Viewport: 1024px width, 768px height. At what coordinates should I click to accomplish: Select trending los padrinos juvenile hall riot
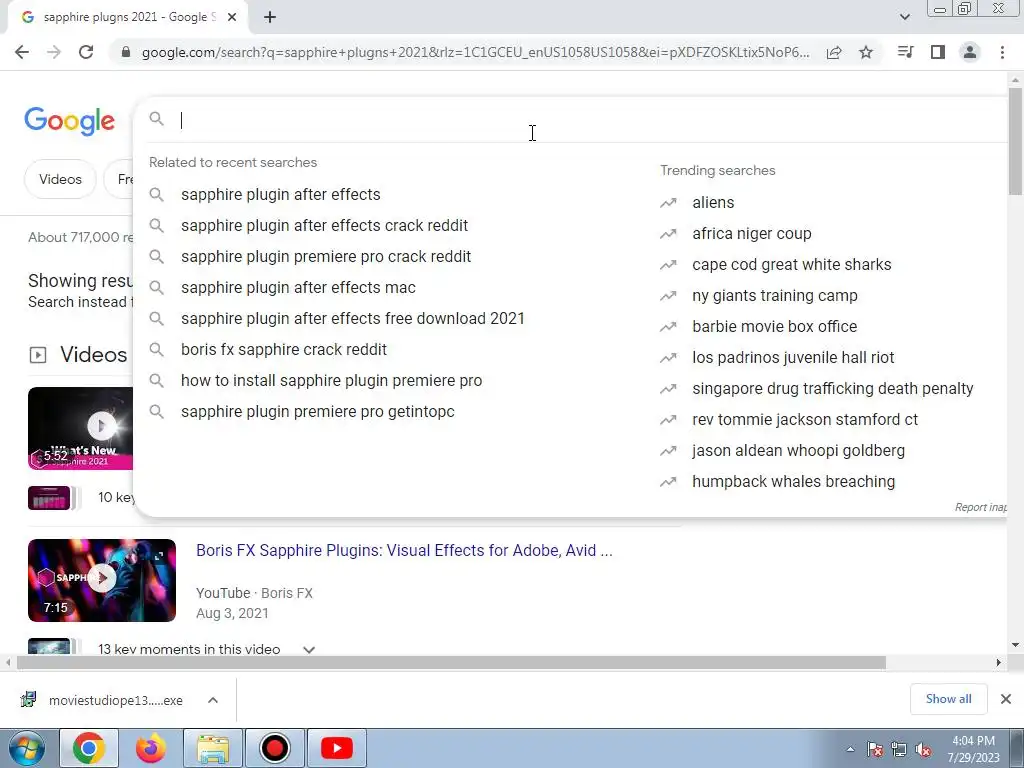[x=793, y=358]
